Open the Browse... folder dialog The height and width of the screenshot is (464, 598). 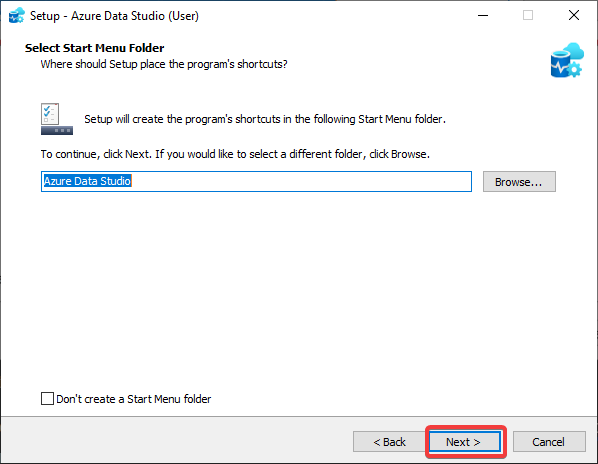pyautogui.click(x=519, y=181)
